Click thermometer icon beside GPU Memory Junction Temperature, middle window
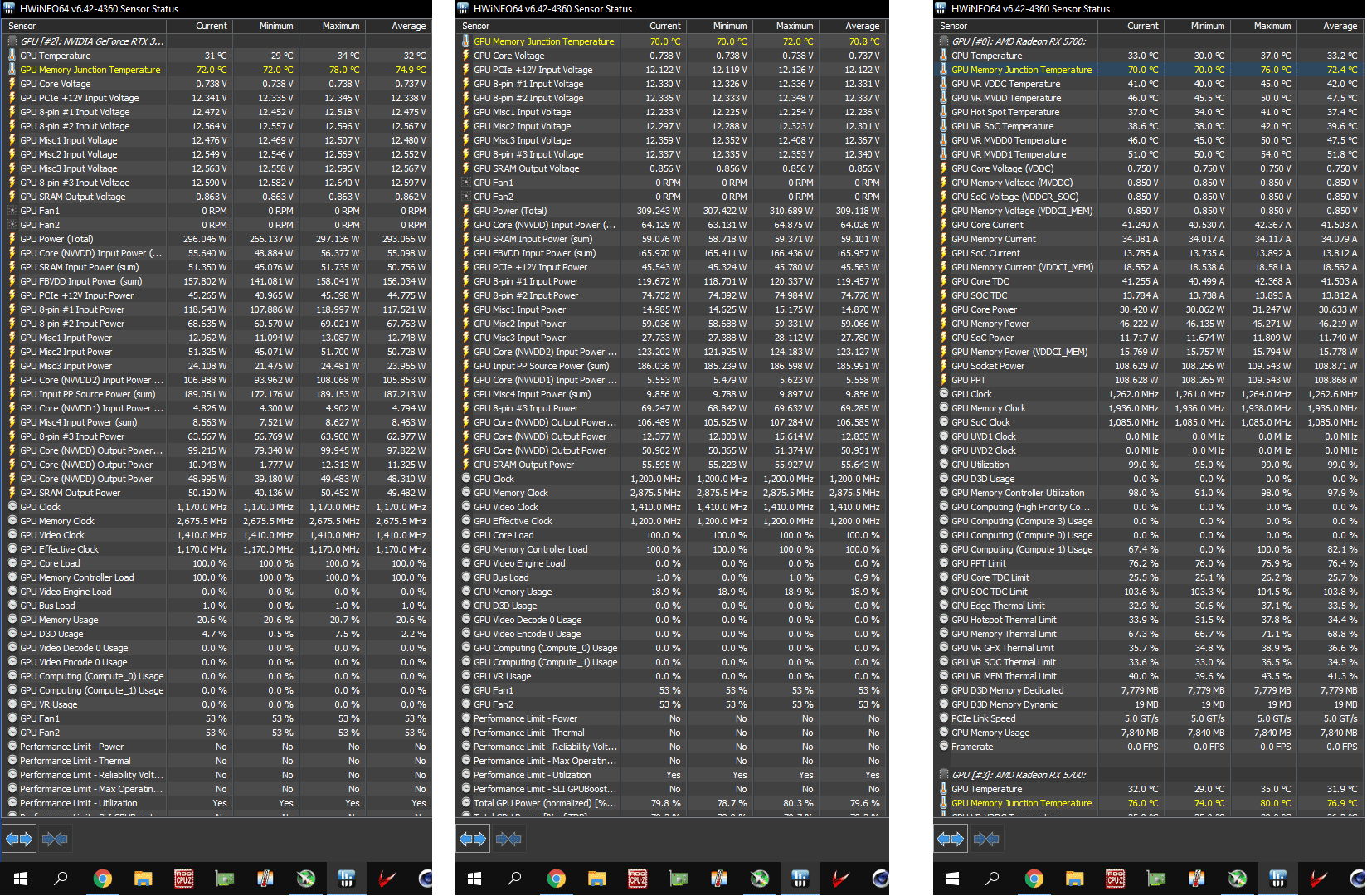The image size is (1367, 896). tap(465, 41)
